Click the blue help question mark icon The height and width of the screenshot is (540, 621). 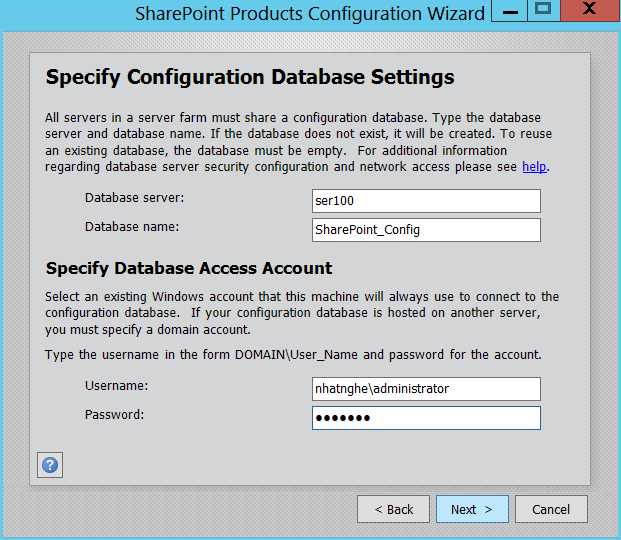pyautogui.click(x=50, y=465)
